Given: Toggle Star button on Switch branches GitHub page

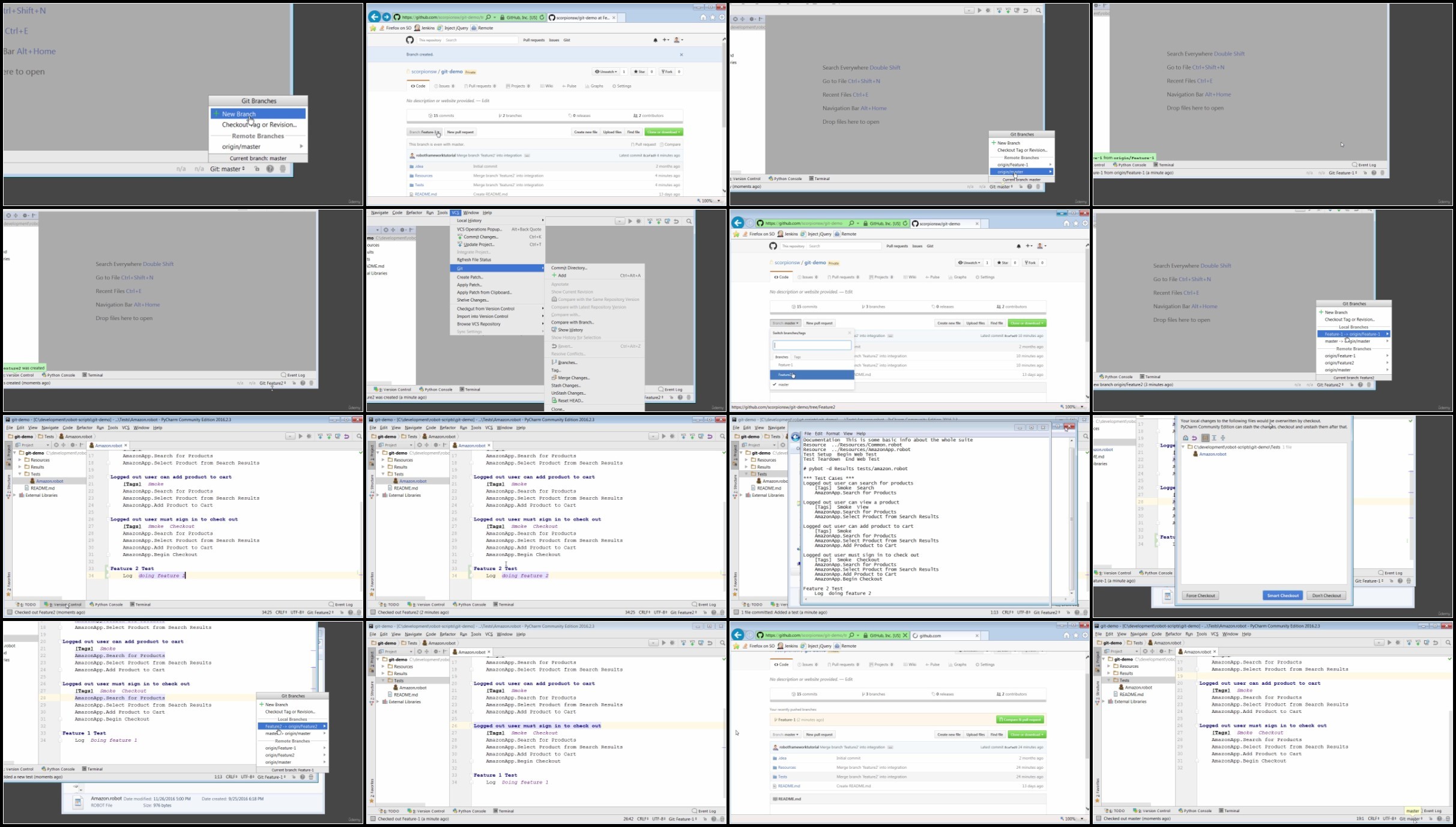Looking at the screenshot, I should [x=1002, y=263].
